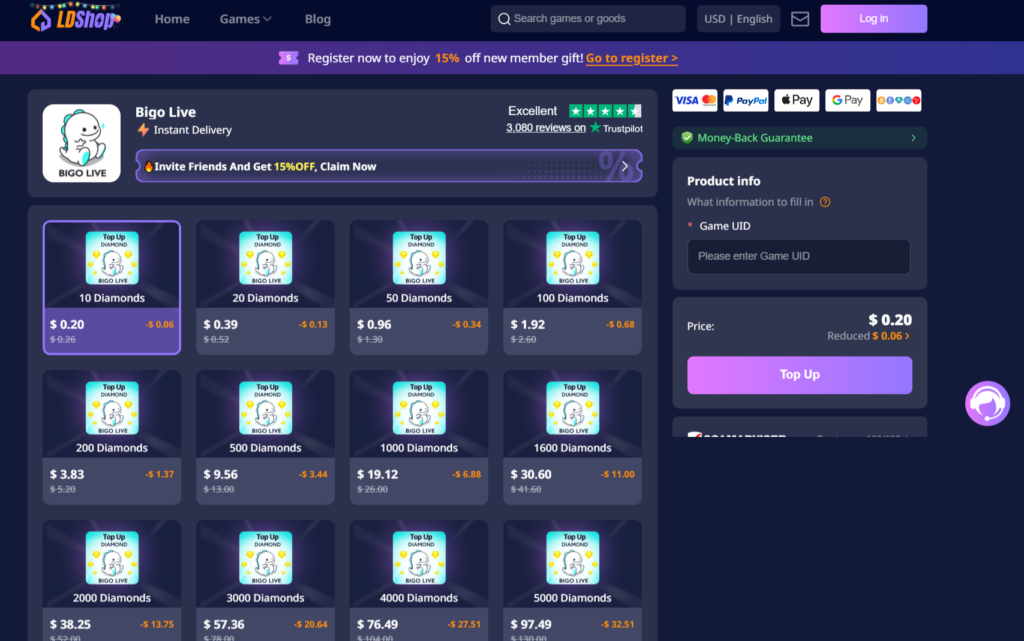This screenshot has width=1024, height=641.
Task: Click the search magnifier icon
Action: click(504, 19)
